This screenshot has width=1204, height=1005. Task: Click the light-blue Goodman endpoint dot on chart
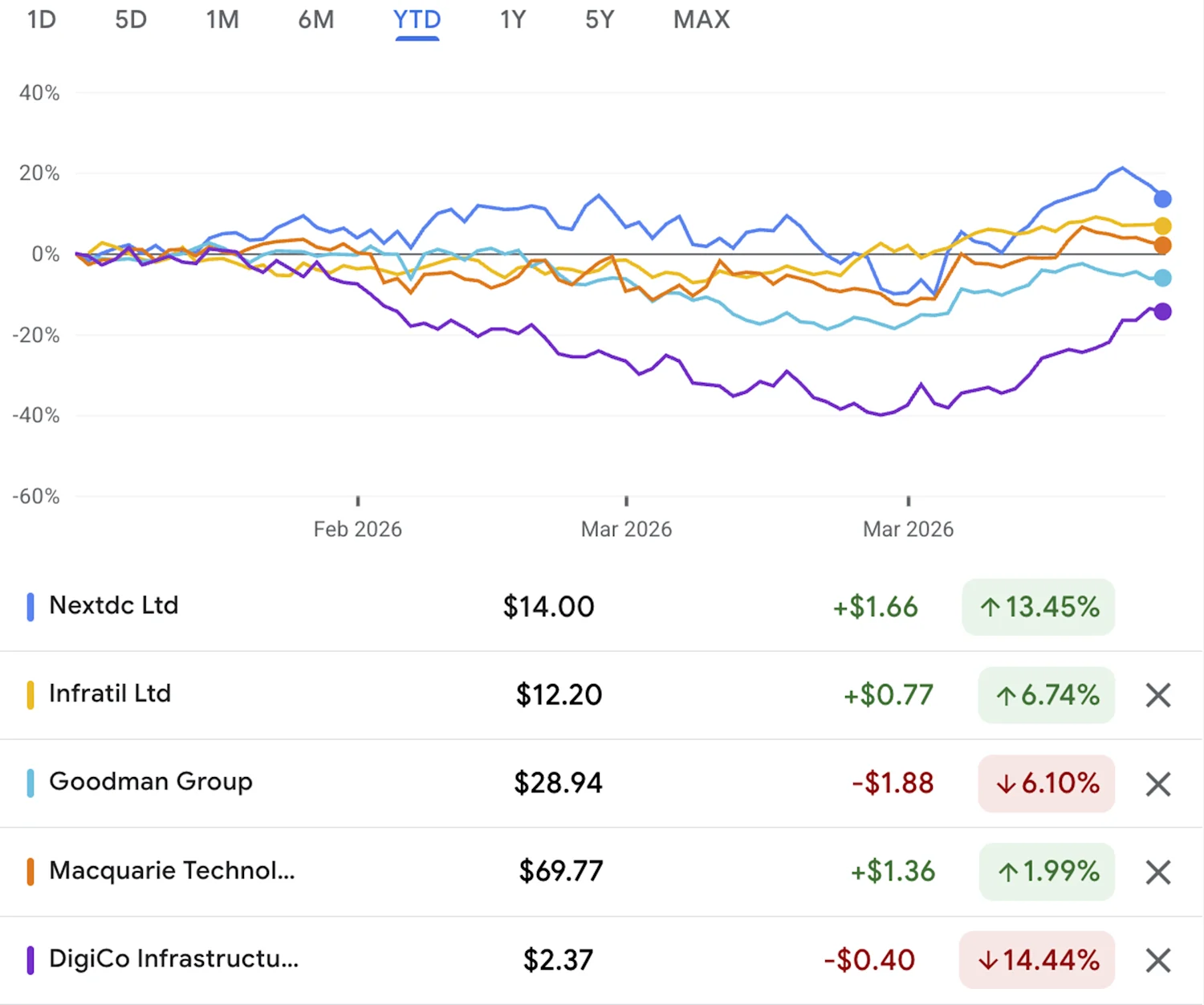[1162, 278]
